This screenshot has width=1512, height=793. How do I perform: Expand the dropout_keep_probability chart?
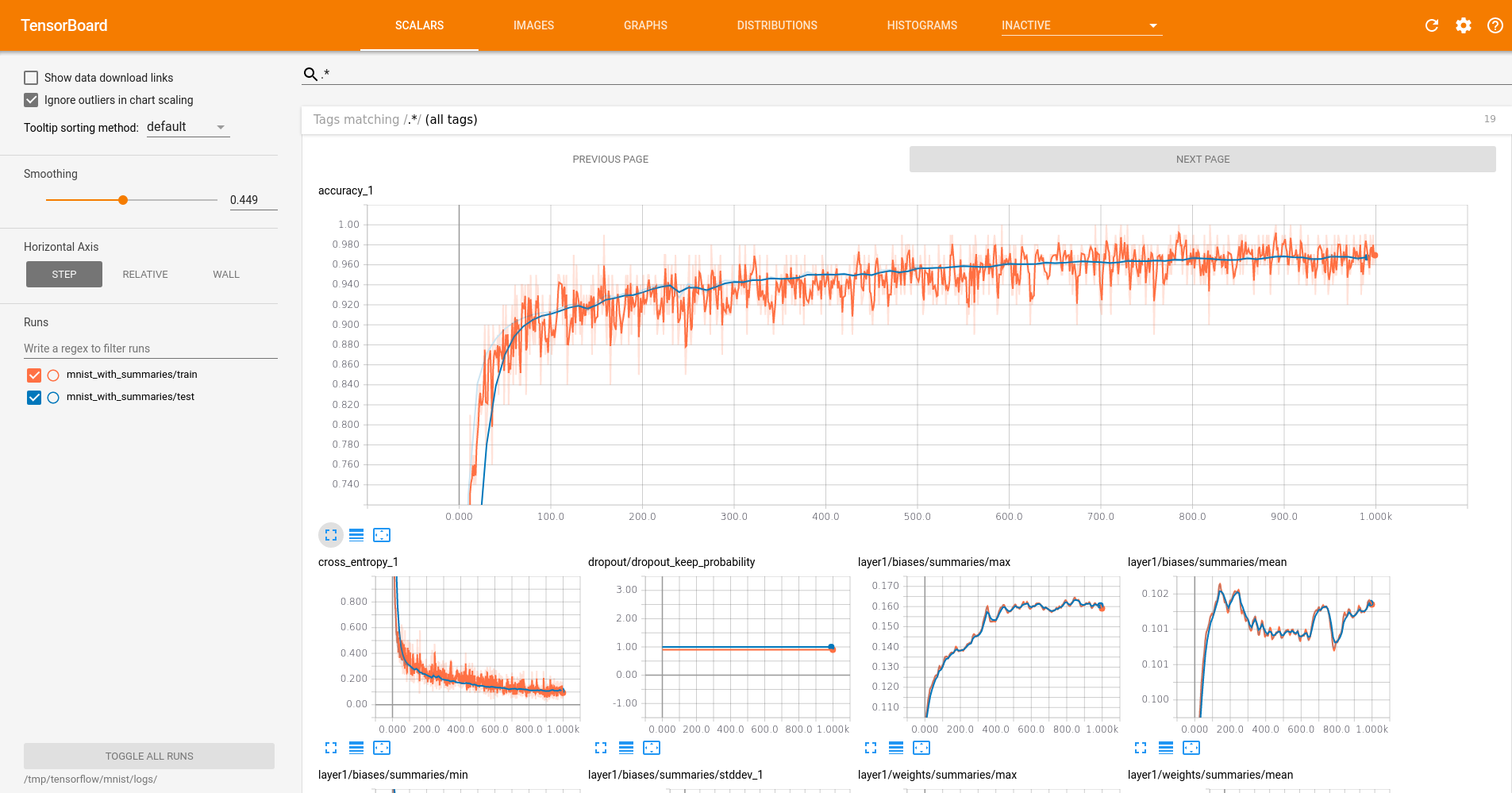click(601, 748)
